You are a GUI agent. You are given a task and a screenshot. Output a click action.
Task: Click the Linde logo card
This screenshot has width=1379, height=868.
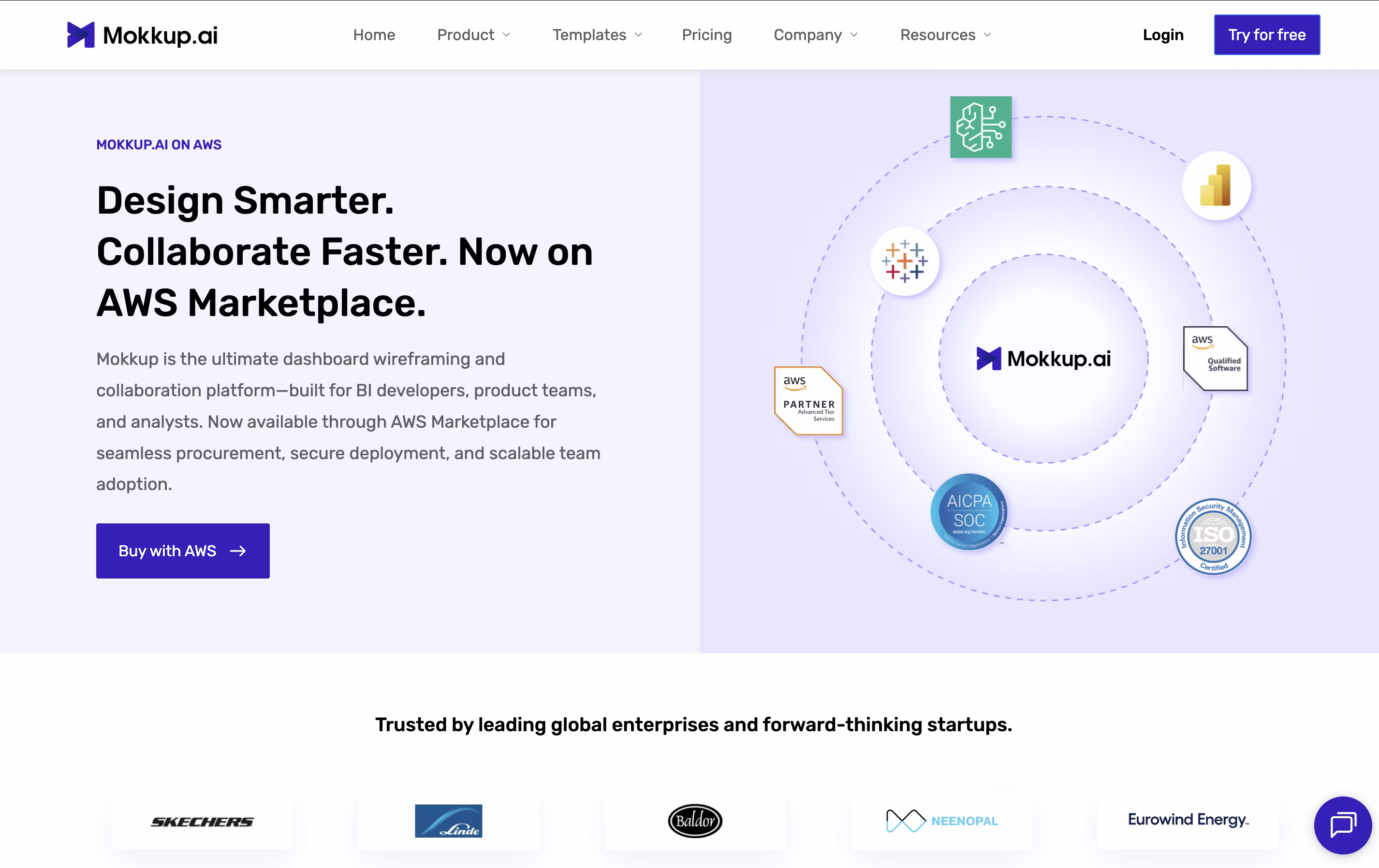(x=448, y=821)
